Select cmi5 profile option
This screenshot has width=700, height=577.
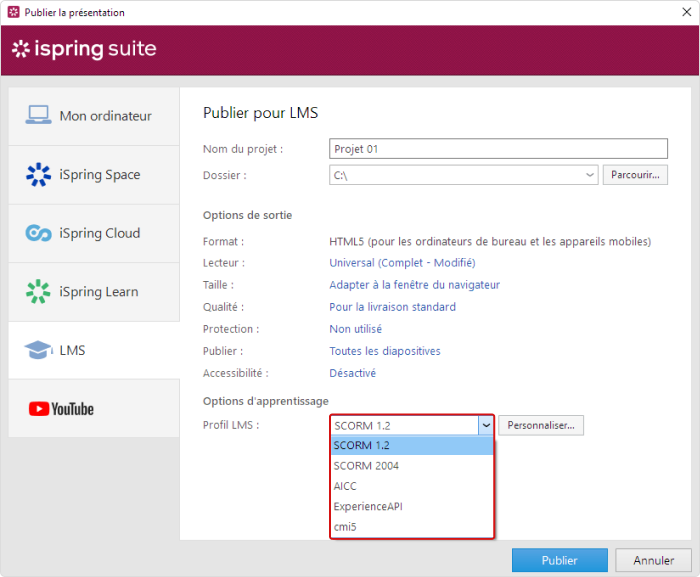coord(412,527)
